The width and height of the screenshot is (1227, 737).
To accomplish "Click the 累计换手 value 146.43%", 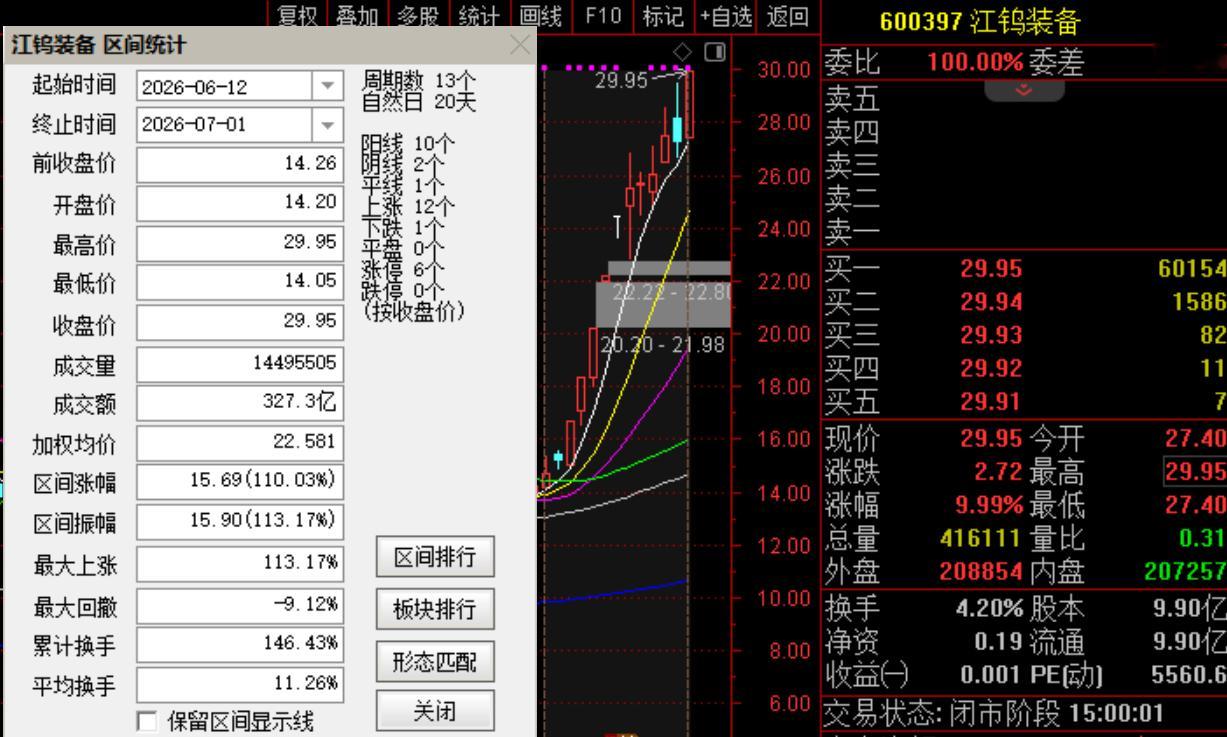I will pyautogui.click(x=239, y=644).
